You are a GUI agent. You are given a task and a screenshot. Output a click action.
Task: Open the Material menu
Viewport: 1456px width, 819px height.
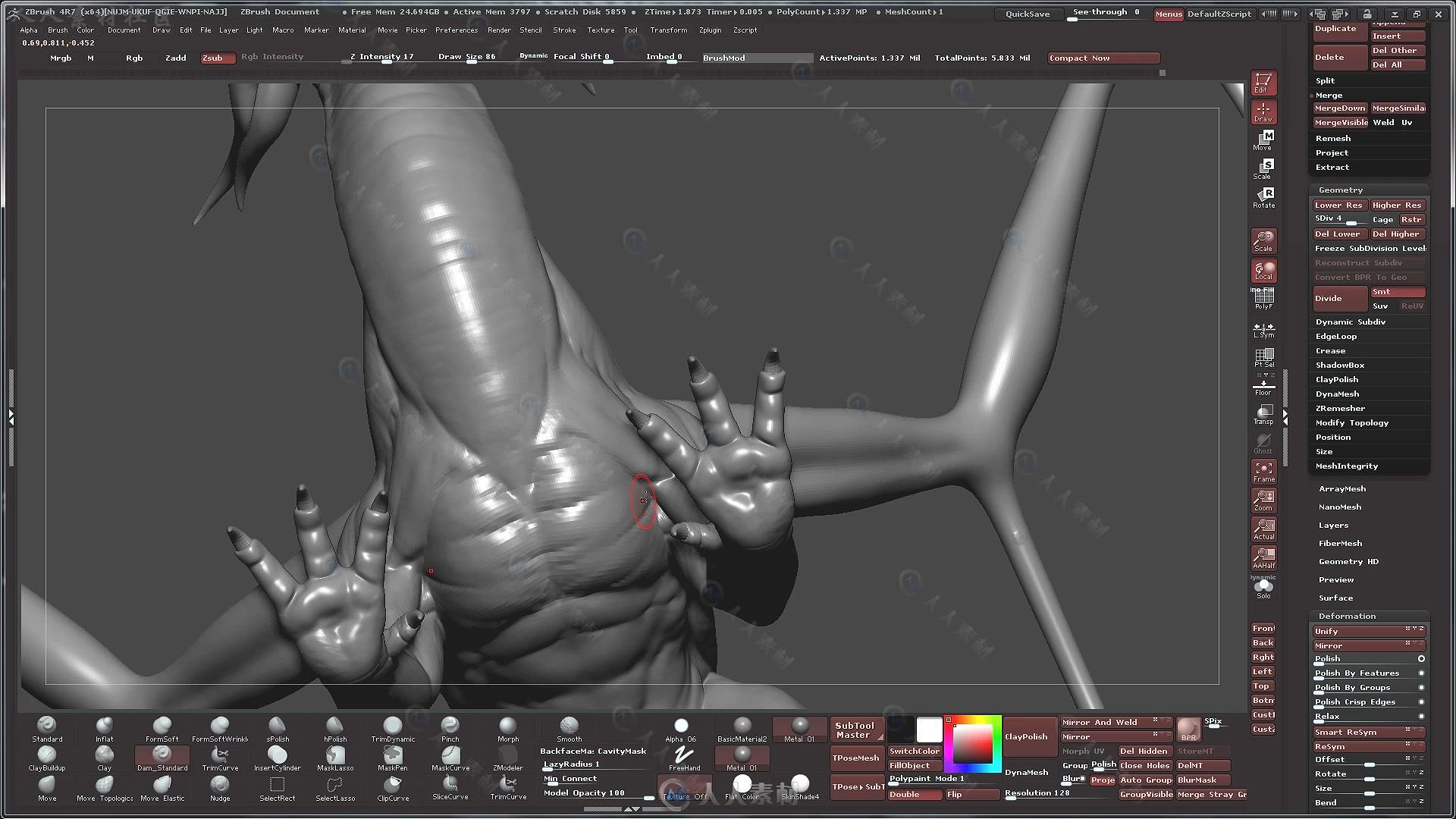tap(352, 30)
